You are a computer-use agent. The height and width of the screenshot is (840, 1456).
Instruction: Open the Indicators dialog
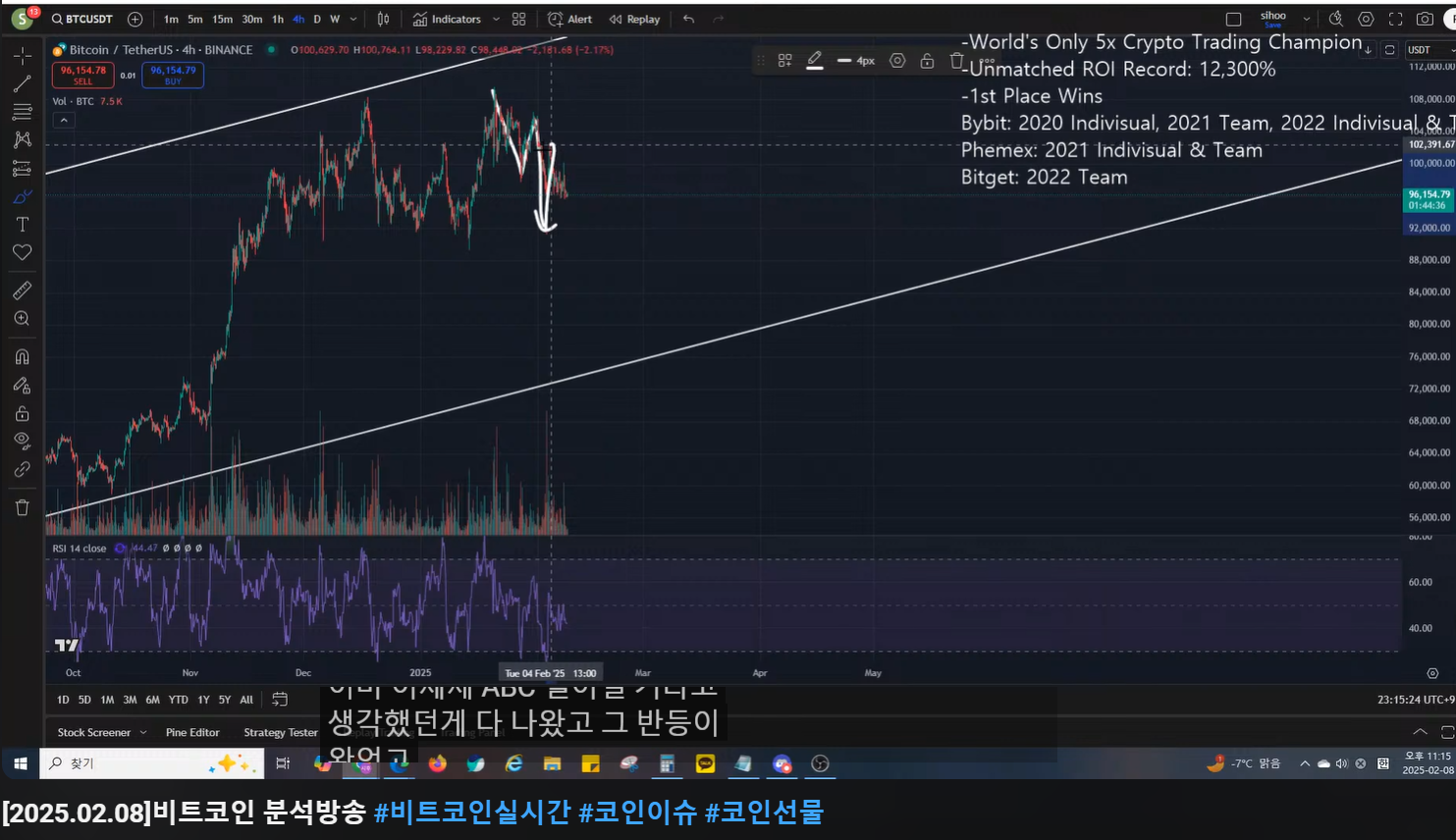tap(447, 19)
